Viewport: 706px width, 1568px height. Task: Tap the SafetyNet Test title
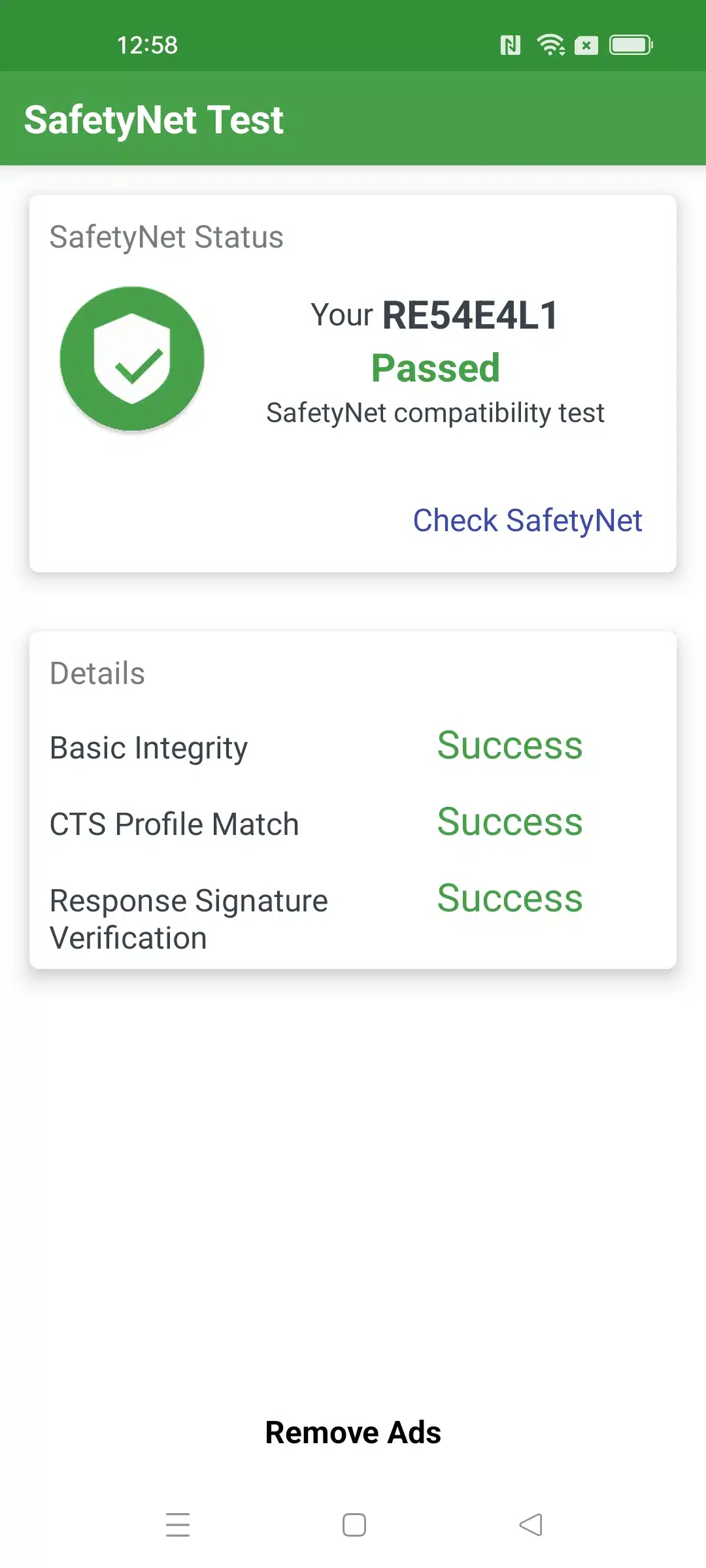[x=154, y=120]
